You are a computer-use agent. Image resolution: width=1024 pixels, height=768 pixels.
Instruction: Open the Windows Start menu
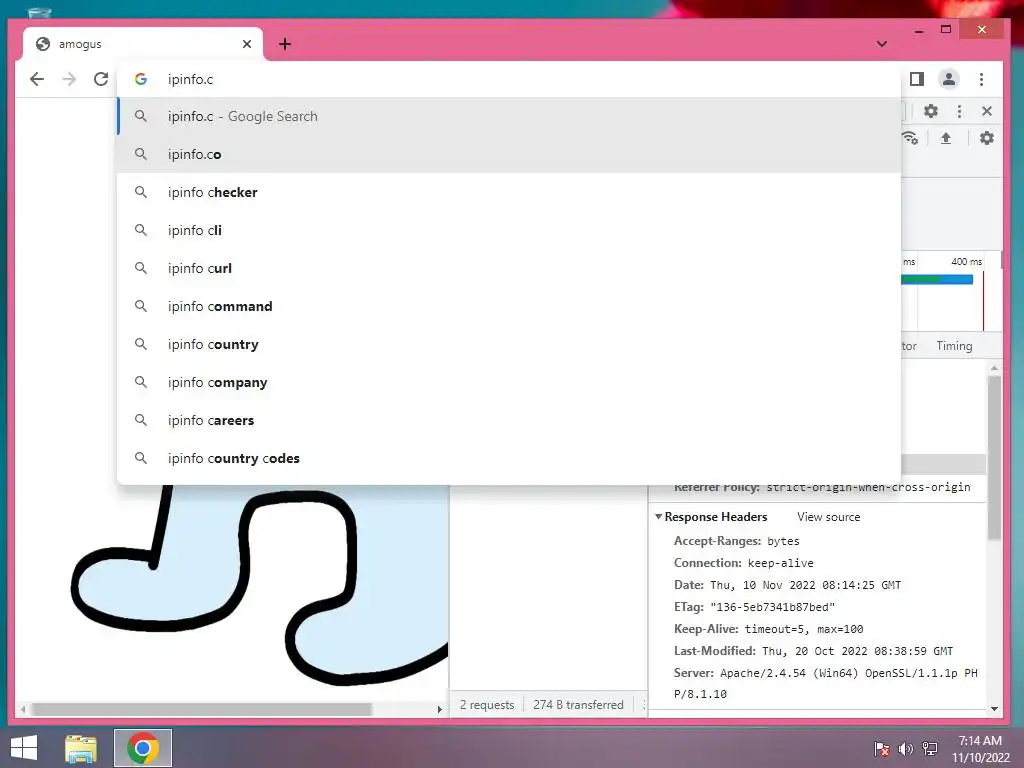coord(24,748)
